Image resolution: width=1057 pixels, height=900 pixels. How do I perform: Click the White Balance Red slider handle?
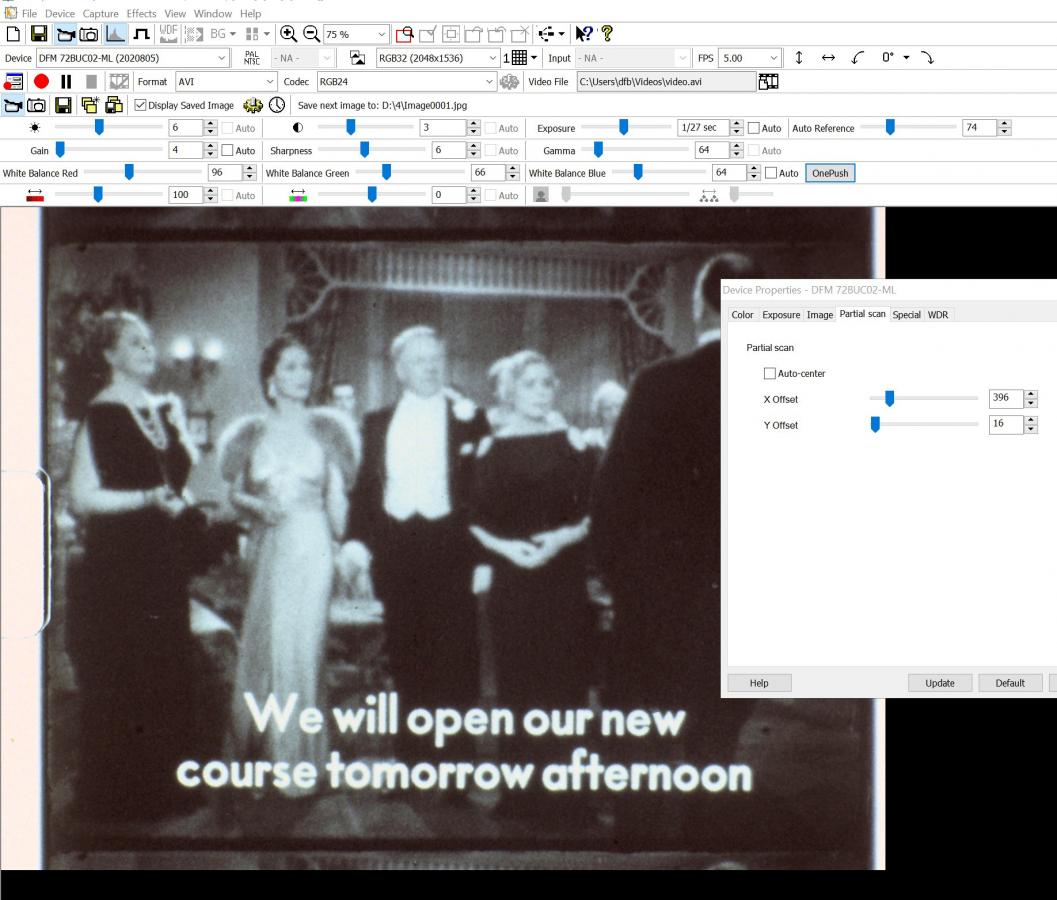click(129, 173)
